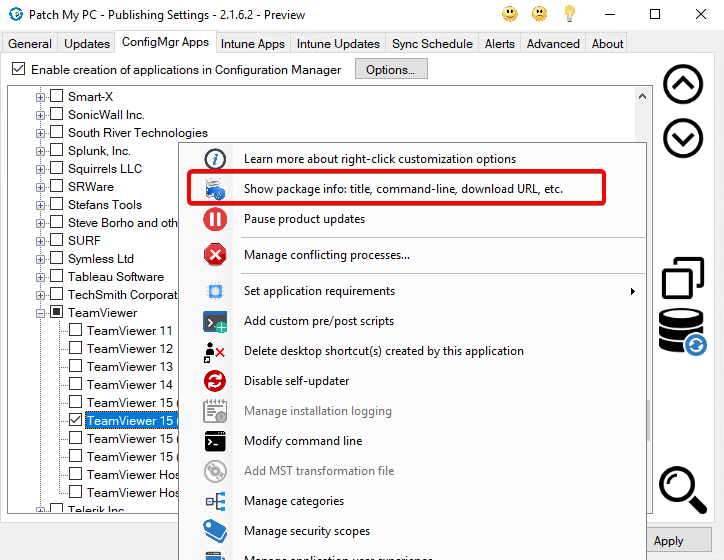Toggle the TeamViewer parent vendor checkbox
Viewport: 724px width, 560px height.
click(56, 312)
